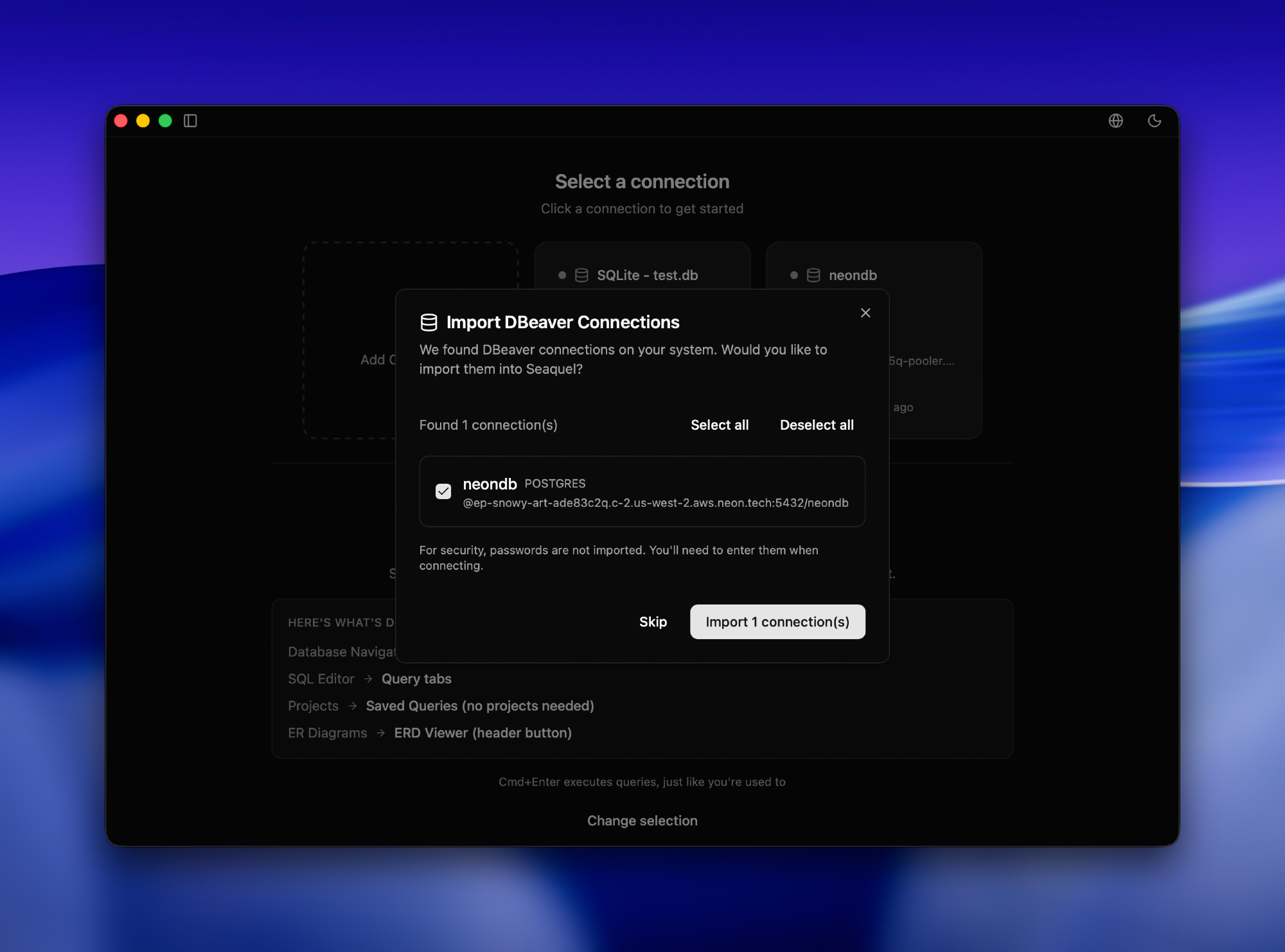The height and width of the screenshot is (952, 1285).
Task: Toggle dark mode moon icon
Action: [1154, 121]
